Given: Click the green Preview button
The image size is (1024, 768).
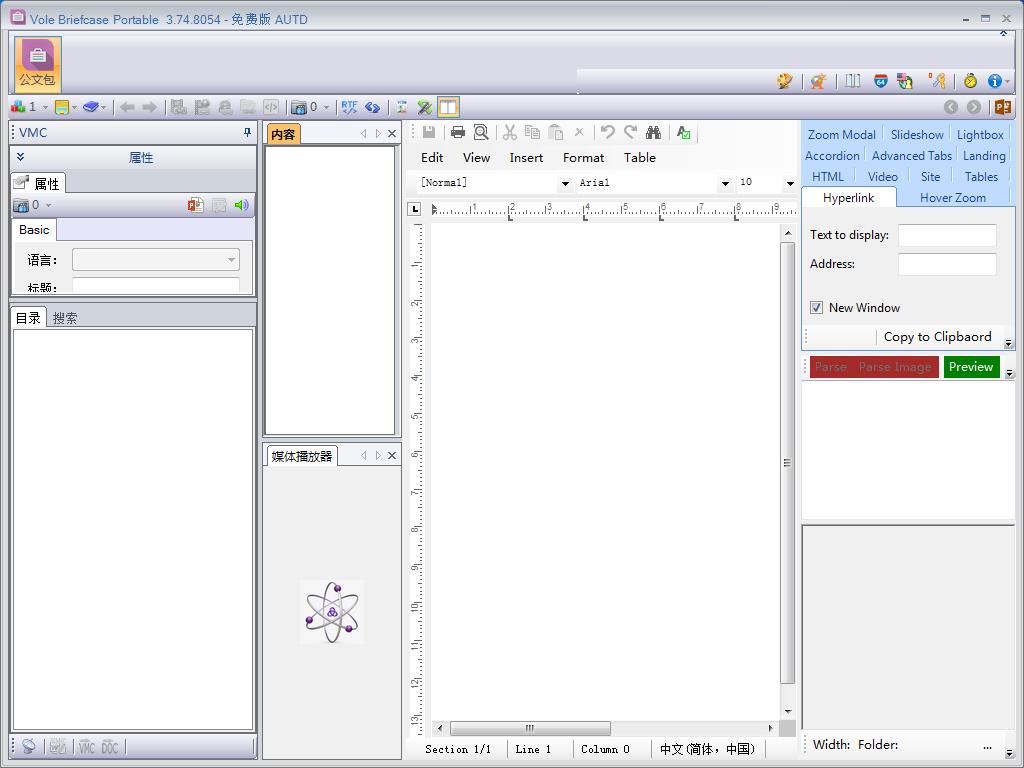Looking at the screenshot, I should (971, 367).
